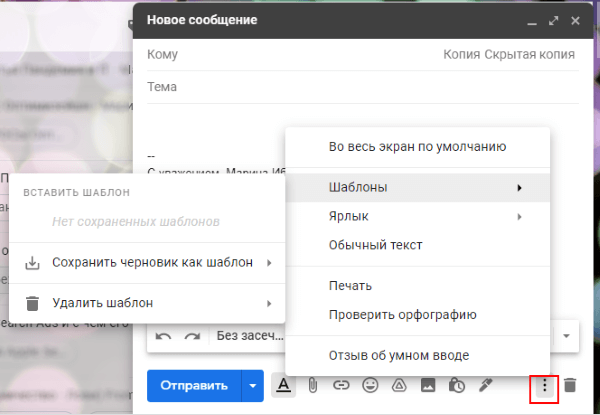
Task: Redo the action in formatting toolbar
Action: (x=192, y=336)
